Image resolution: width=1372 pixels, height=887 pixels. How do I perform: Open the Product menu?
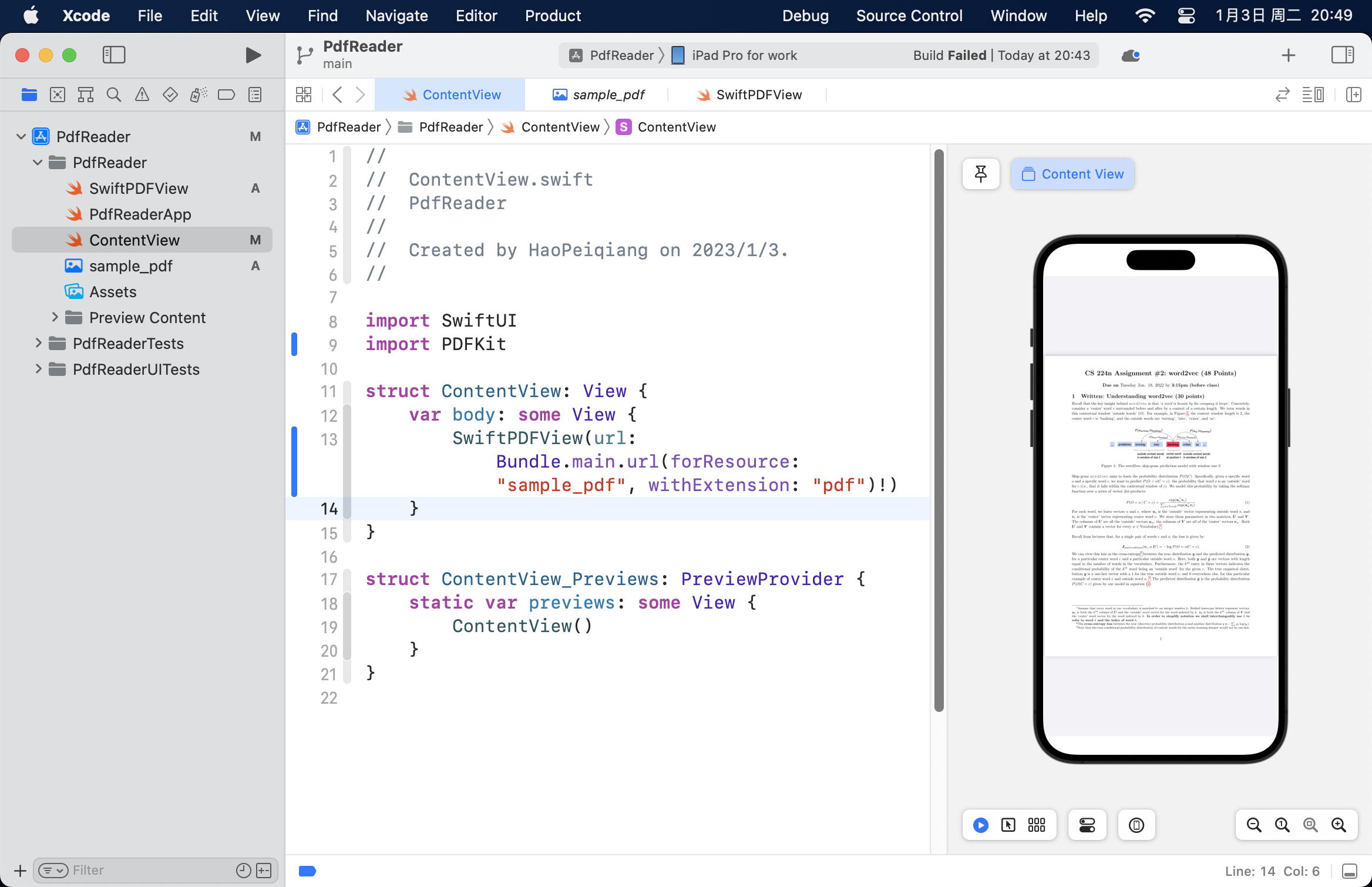point(552,16)
